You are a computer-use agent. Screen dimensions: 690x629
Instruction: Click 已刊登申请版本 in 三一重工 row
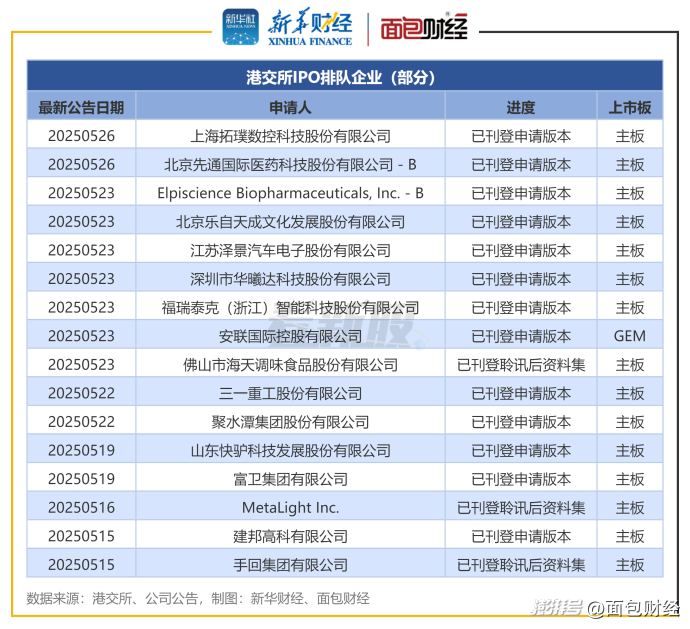point(521,394)
